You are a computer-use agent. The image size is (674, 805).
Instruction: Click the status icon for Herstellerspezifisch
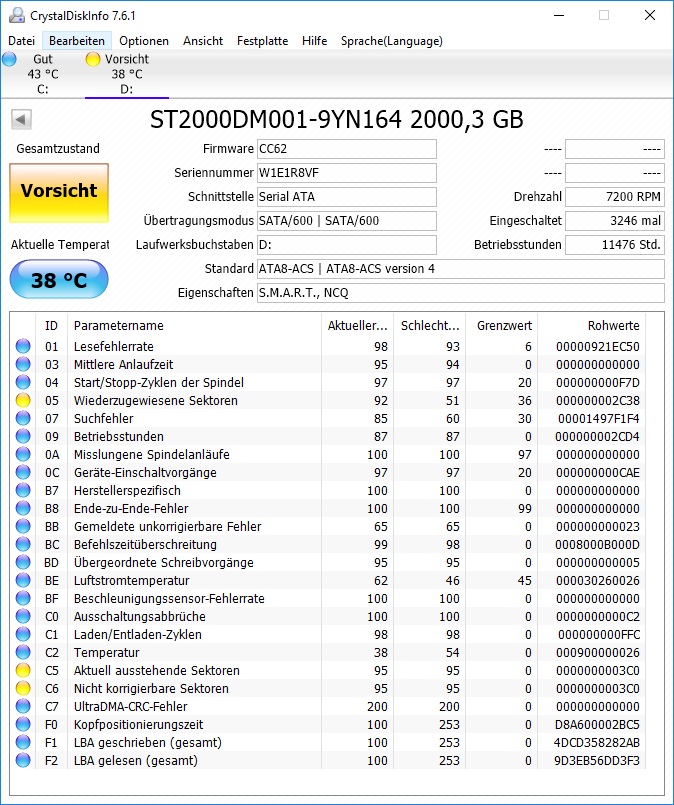point(23,490)
